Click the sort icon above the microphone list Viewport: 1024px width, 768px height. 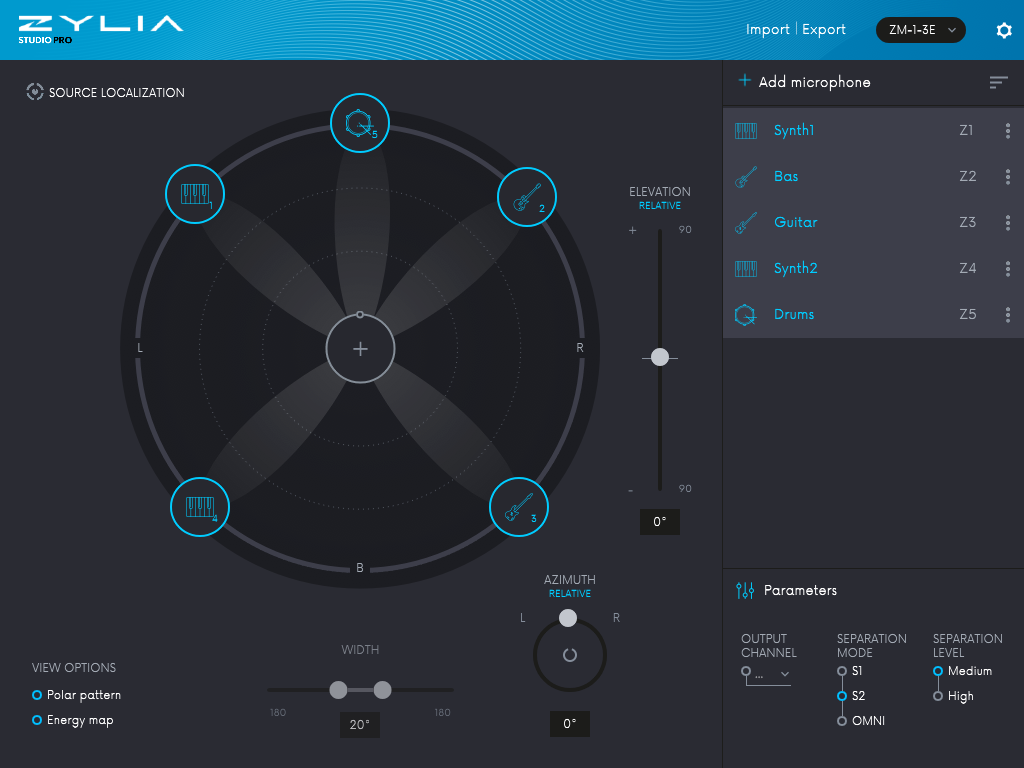[998, 82]
